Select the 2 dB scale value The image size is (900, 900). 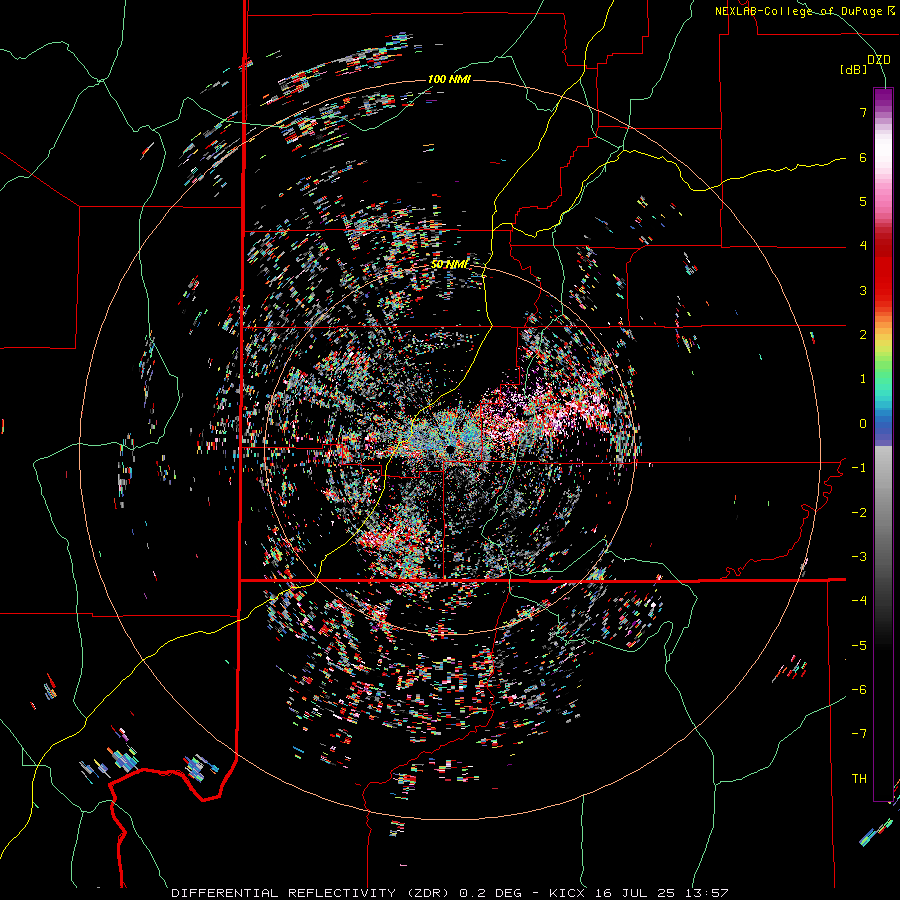pyautogui.click(x=863, y=335)
